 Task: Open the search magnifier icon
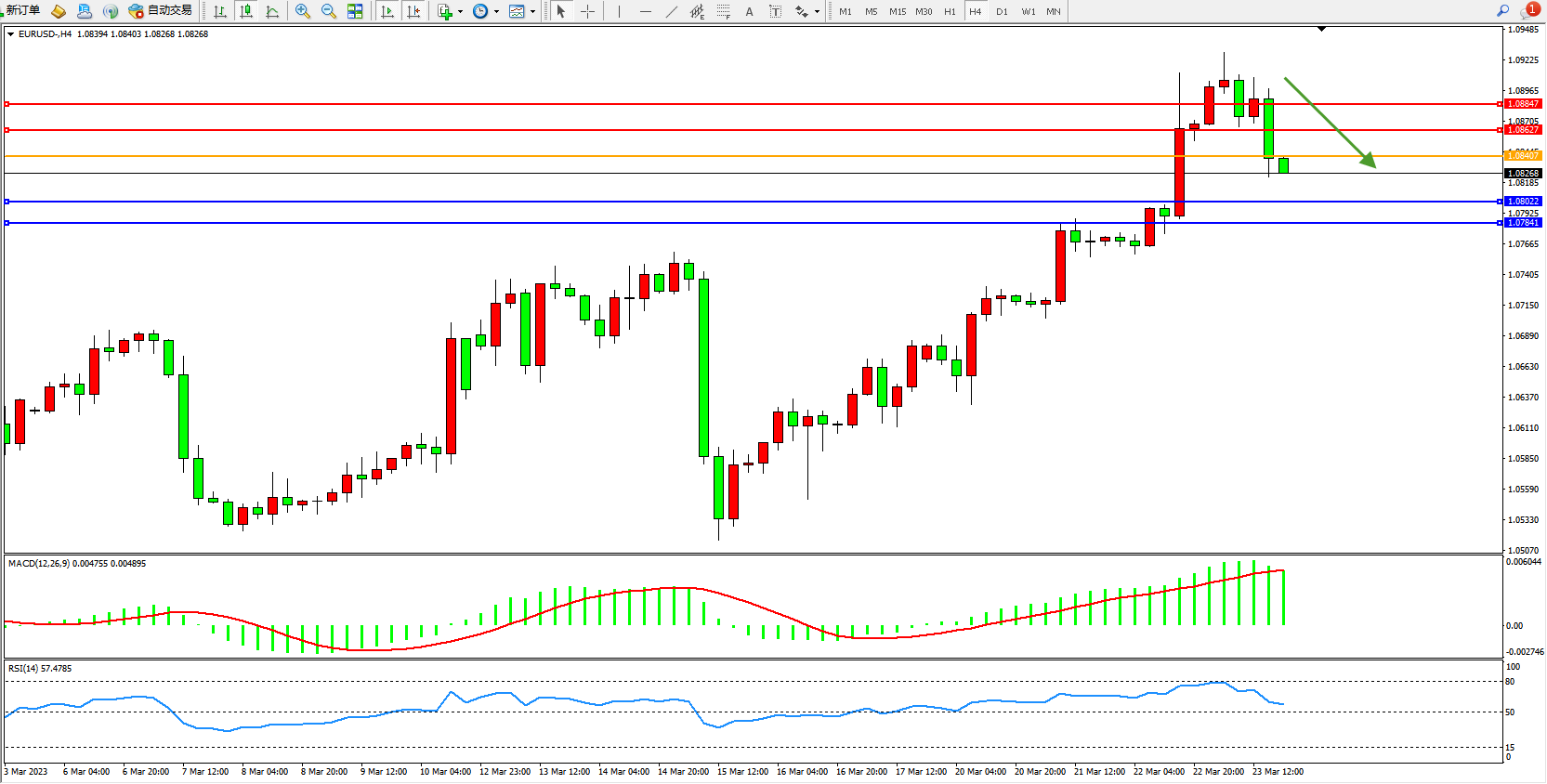[1502, 11]
